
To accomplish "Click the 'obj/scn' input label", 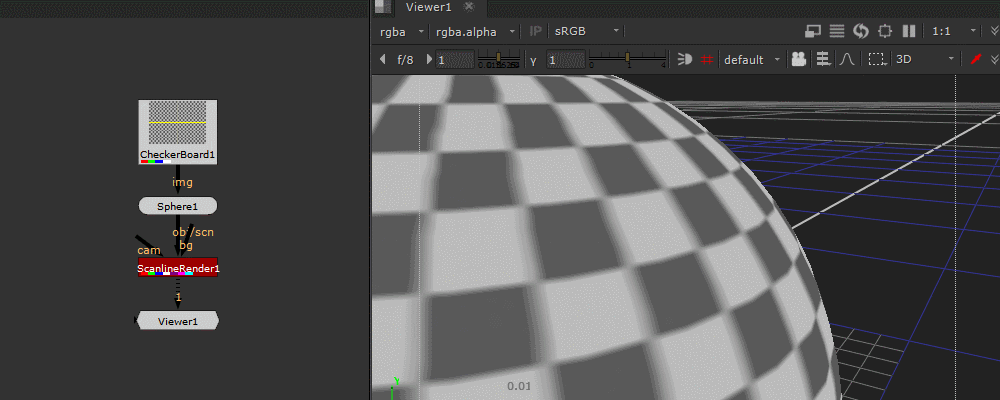I will coord(193,232).
